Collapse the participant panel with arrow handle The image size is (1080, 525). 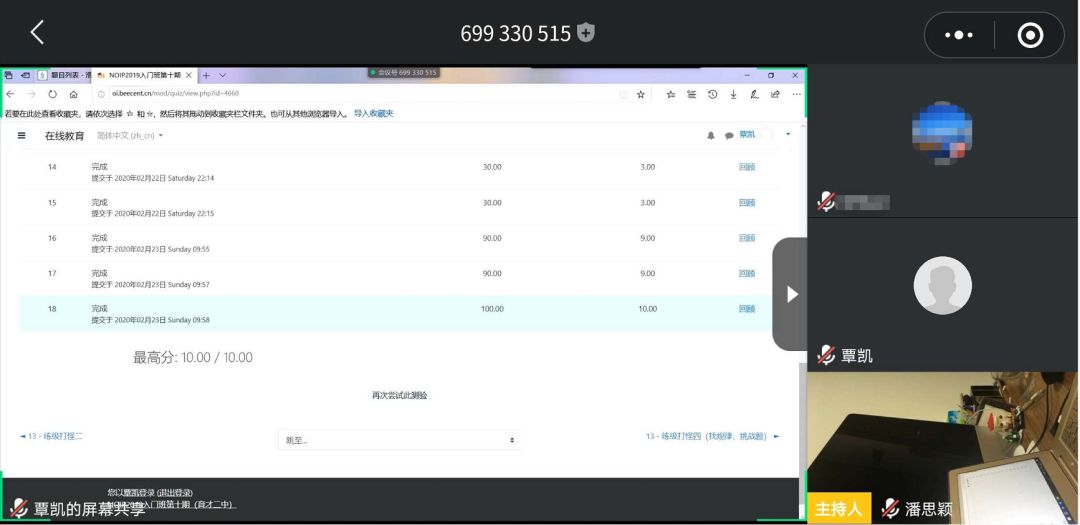click(791, 294)
